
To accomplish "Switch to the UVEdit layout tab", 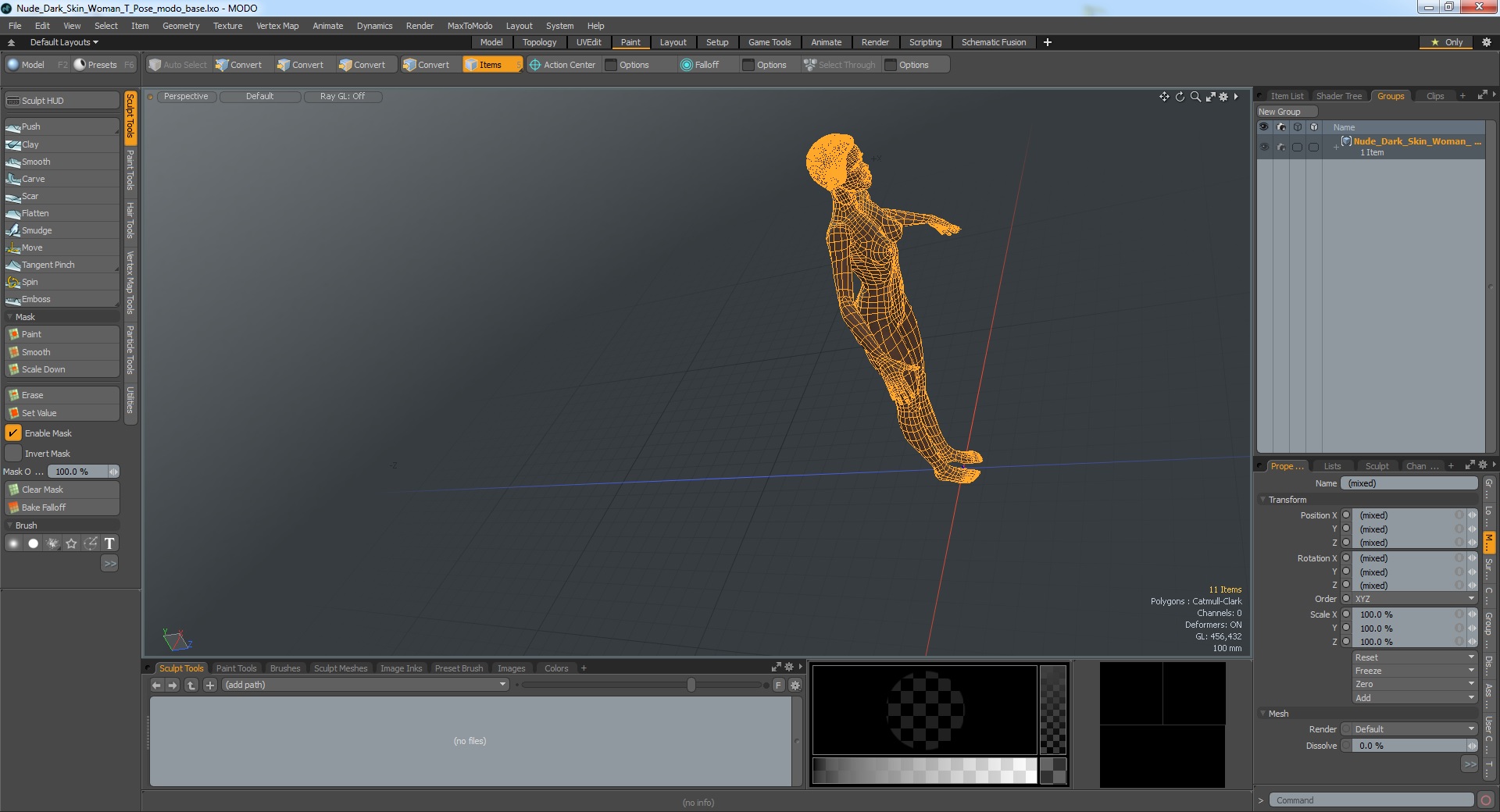I will [x=588, y=42].
